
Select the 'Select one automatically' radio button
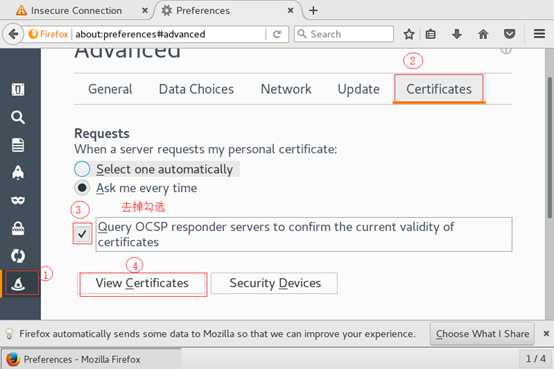pos(82,169)
